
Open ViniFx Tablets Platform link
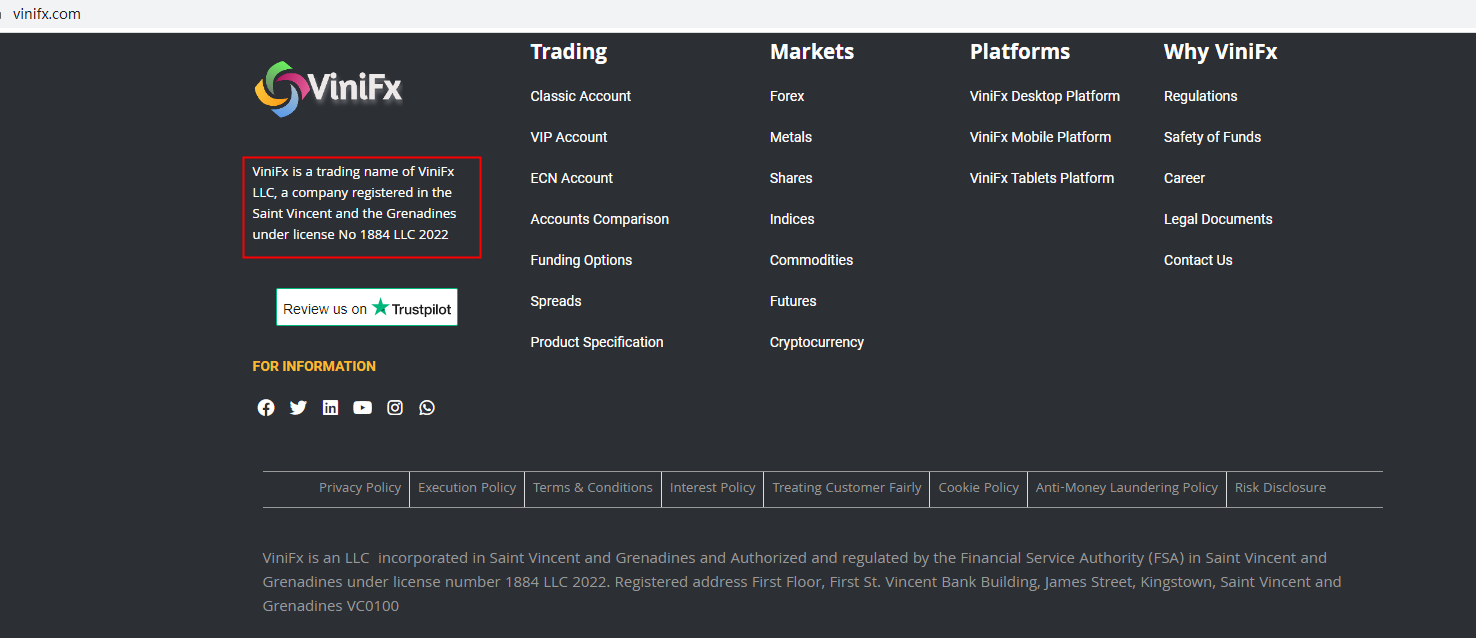coord(1042,178)
